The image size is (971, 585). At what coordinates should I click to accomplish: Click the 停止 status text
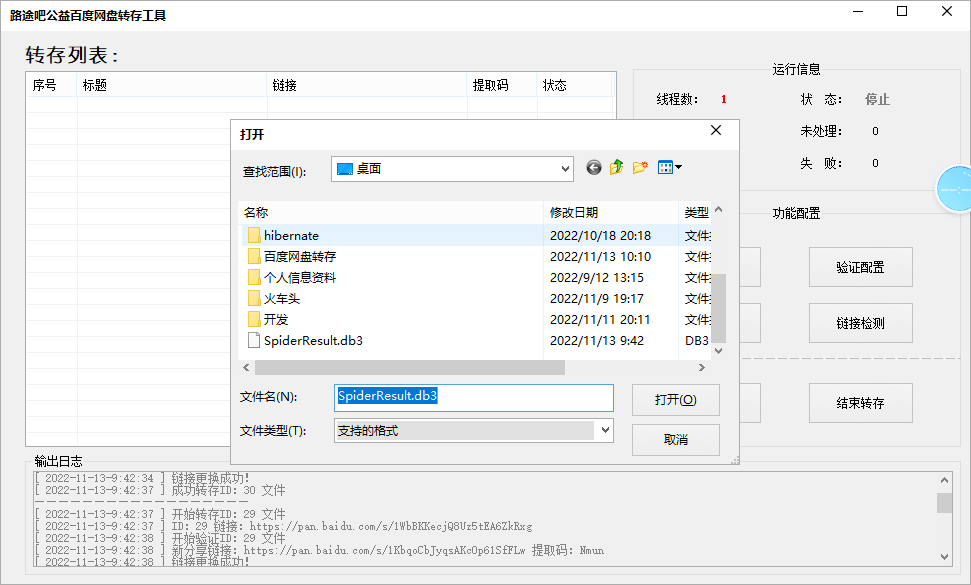[877, 99]
